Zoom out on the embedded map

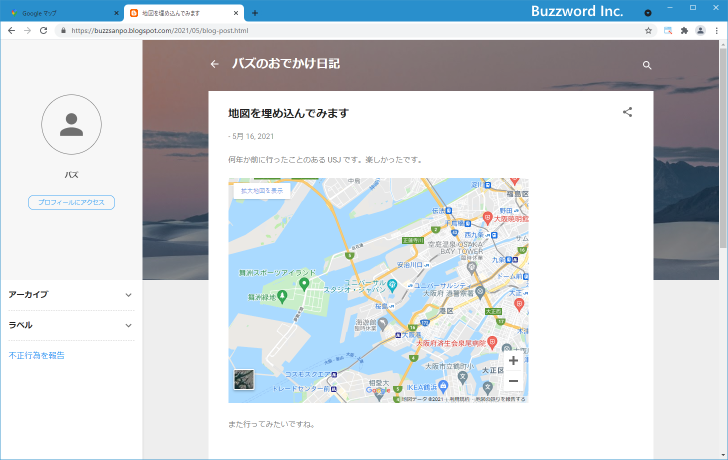pos(513,381)
